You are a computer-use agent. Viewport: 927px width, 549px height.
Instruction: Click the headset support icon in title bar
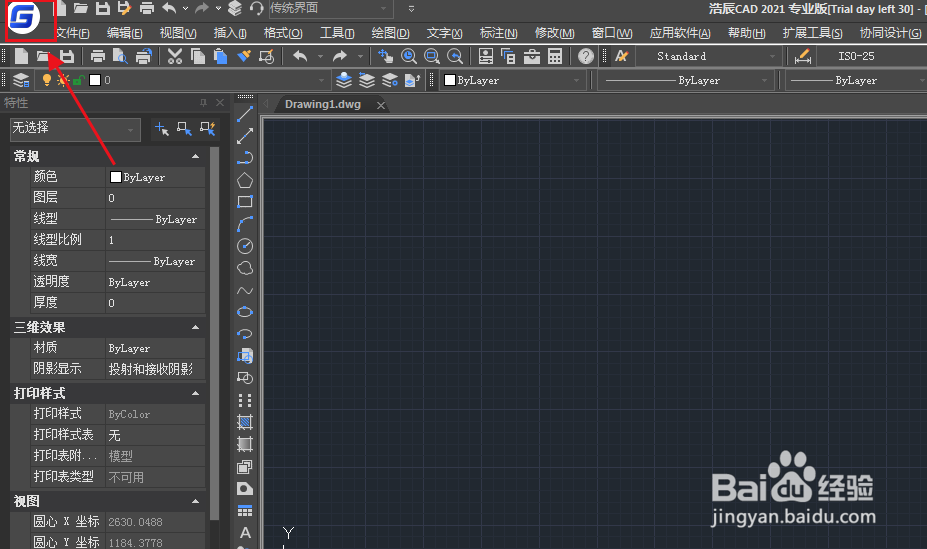click(257, 8)
